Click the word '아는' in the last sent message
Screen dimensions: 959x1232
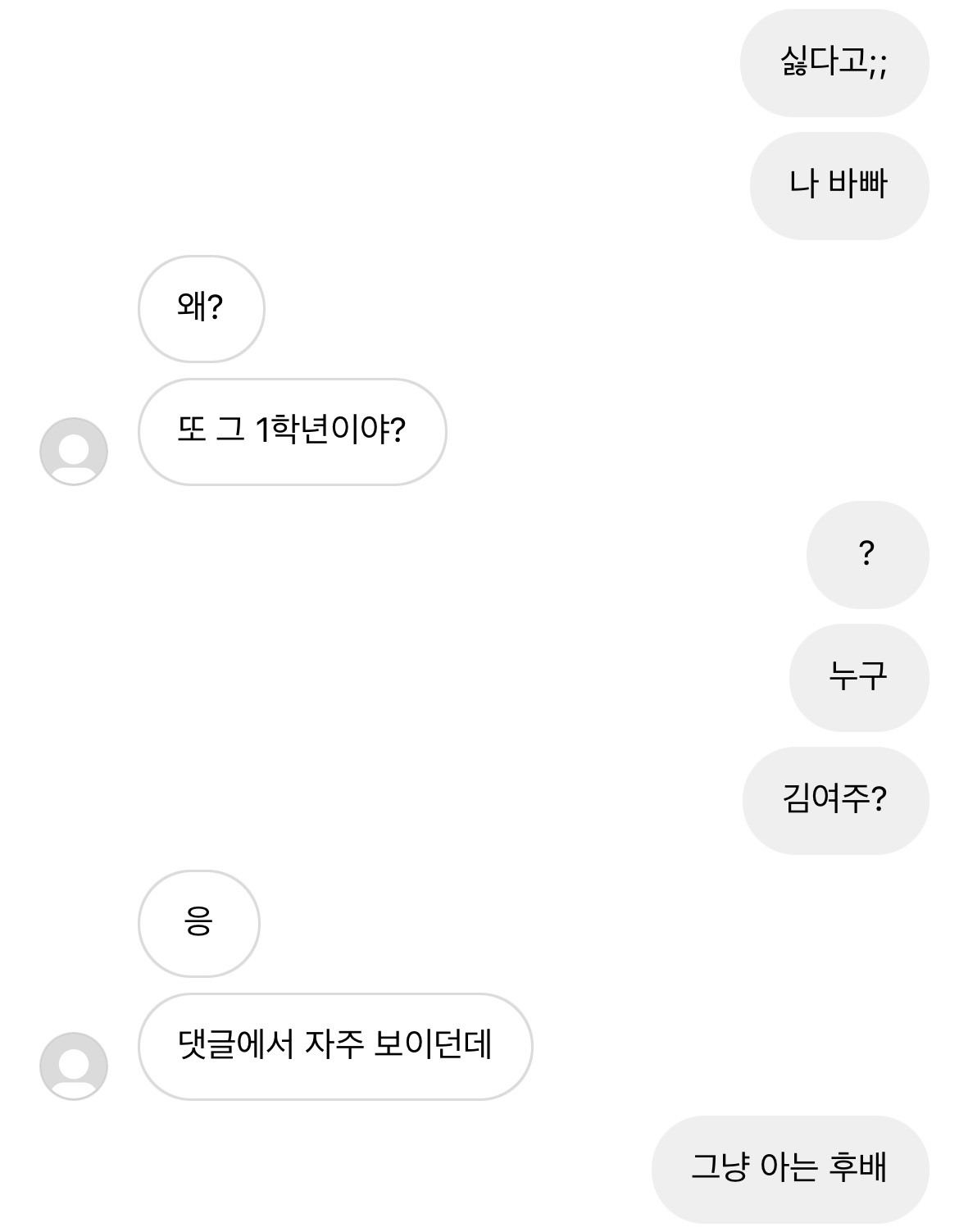789,1168
